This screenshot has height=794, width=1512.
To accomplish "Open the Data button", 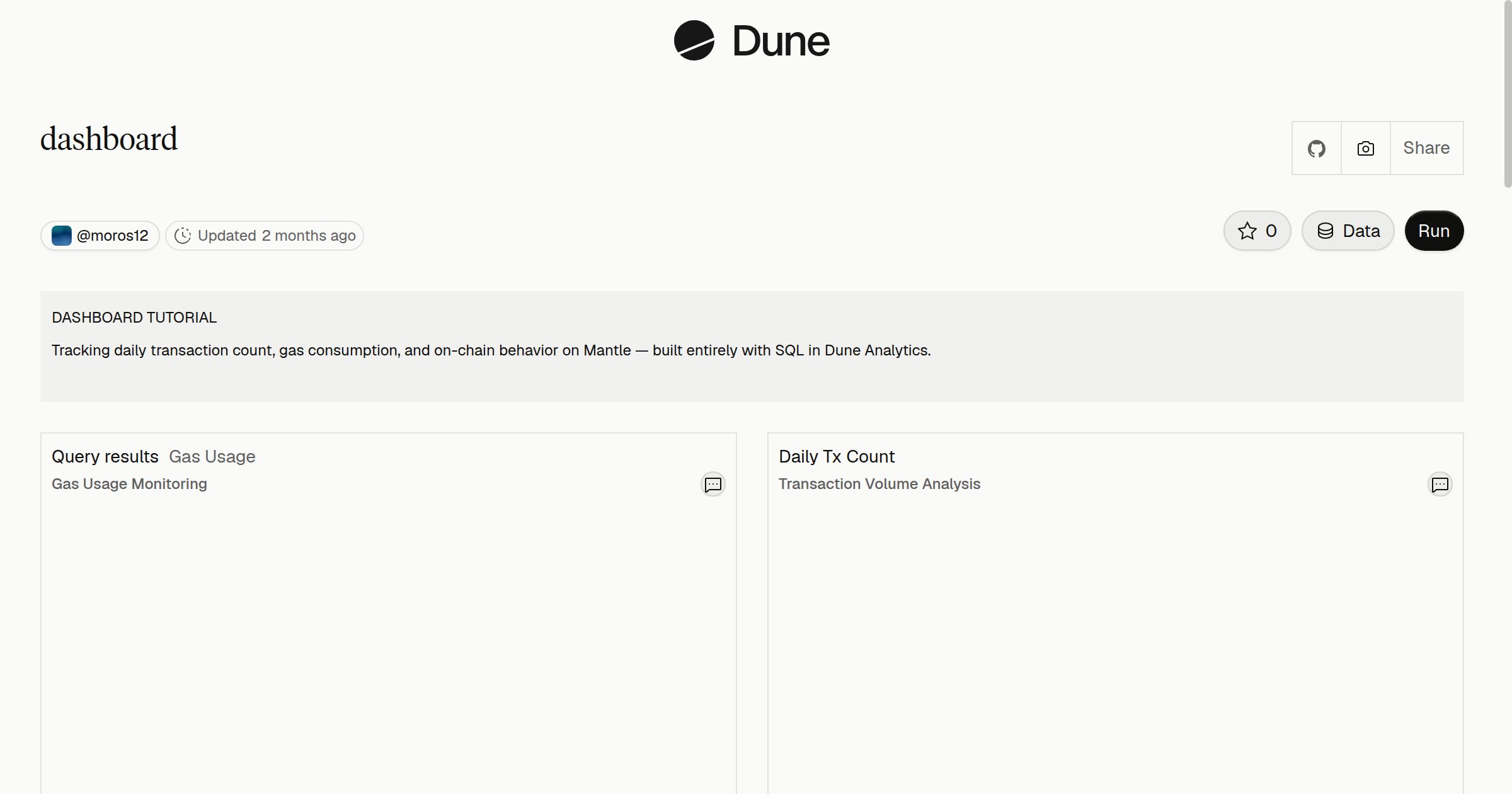I will (x=1348, y=231).
